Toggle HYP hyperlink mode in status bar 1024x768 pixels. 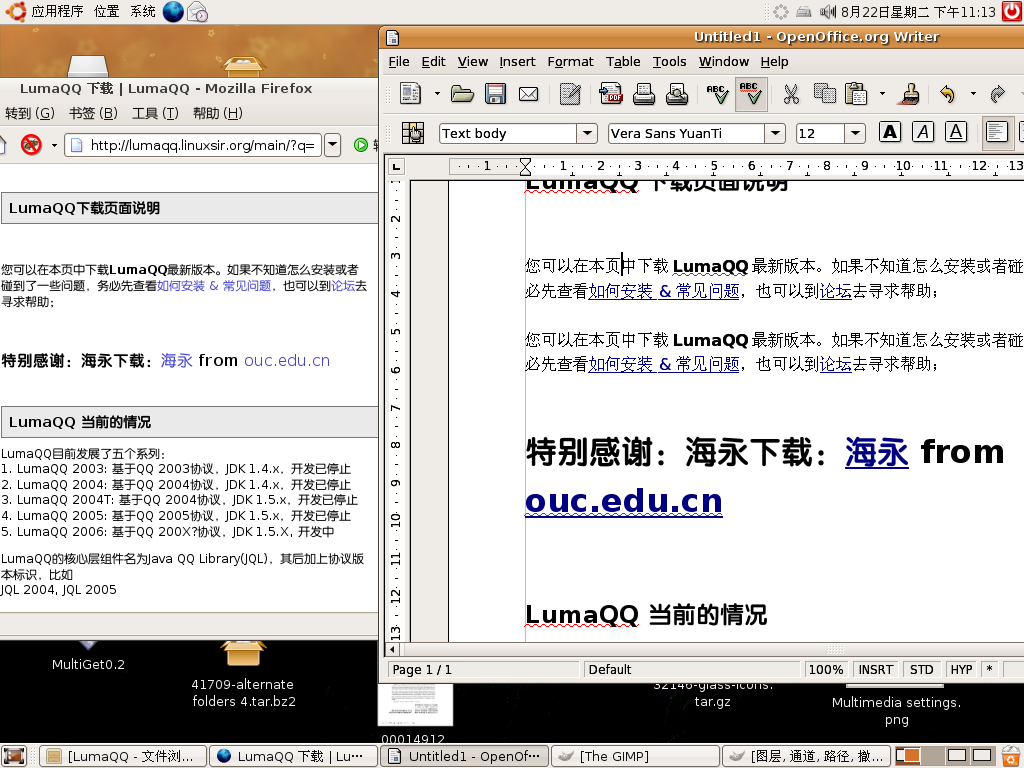(961, 669)
